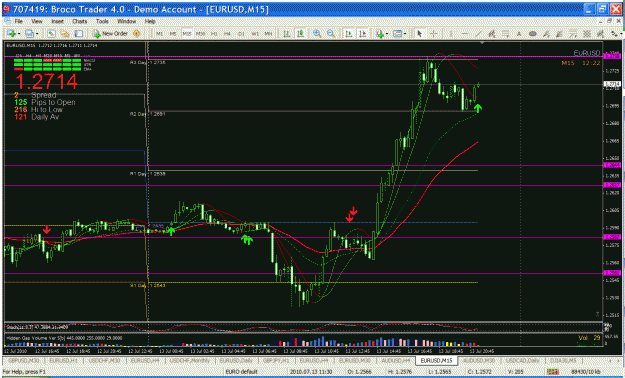Select the Fibonacci retracement tool
Viewport: 625px width, 378px height.
(505, 34)
